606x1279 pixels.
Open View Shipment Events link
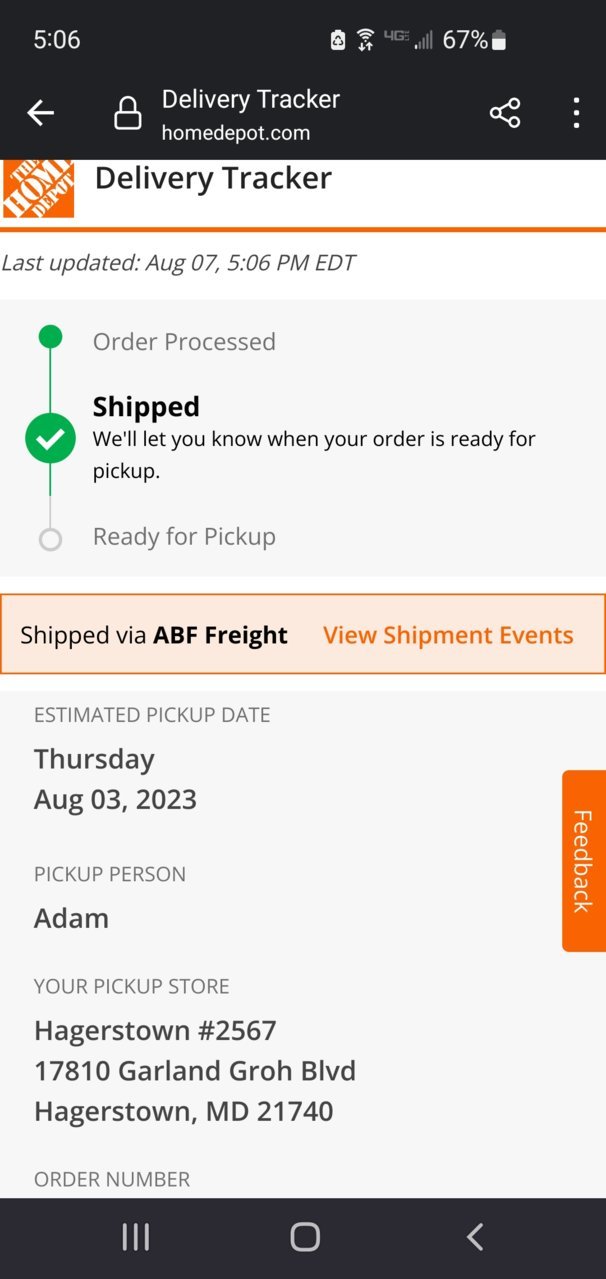click(448, 635)
